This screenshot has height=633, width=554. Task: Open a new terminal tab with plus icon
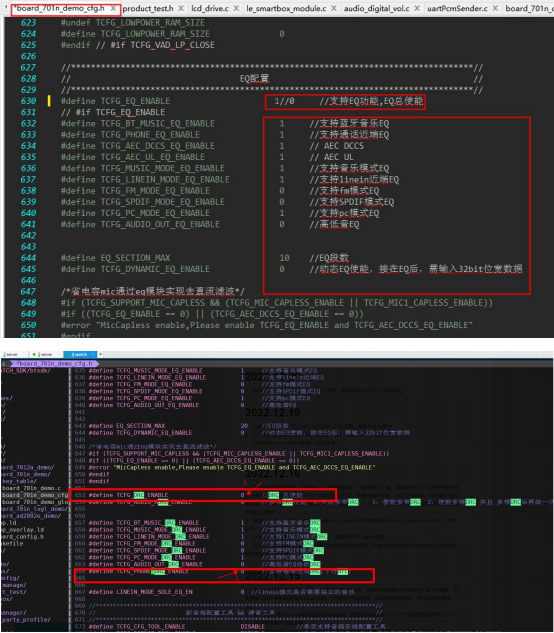click(101, 354)
